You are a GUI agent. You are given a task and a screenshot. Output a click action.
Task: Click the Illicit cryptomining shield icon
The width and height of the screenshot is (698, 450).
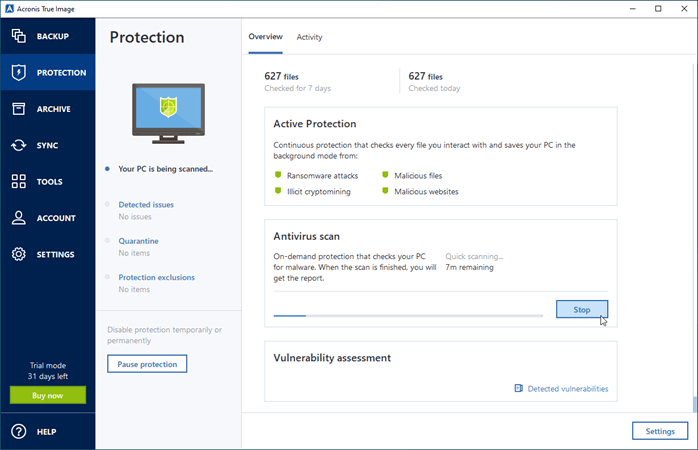click(x=278, y=191)
